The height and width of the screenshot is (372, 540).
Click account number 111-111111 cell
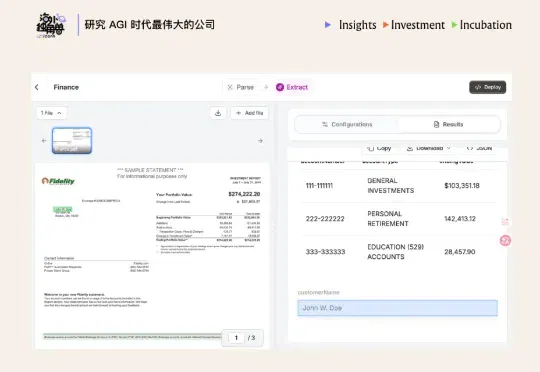319,186
